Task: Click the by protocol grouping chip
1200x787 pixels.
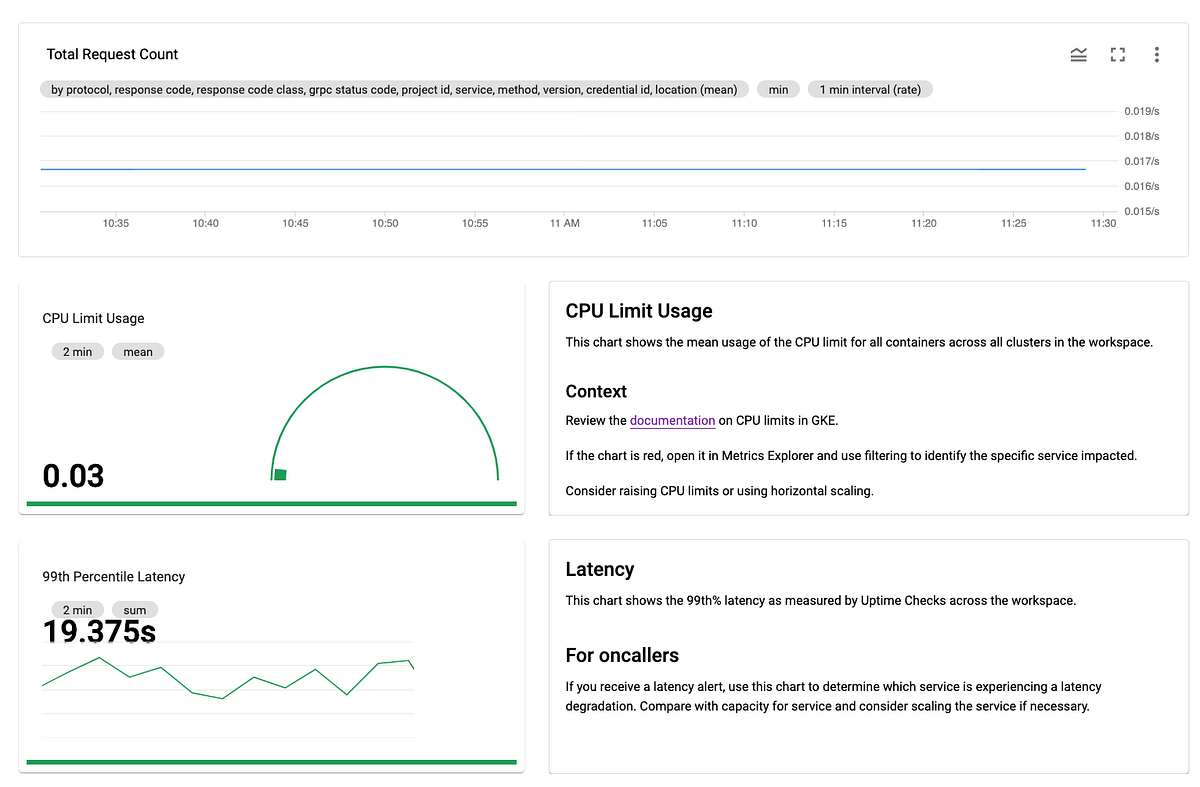Action: [393, 89]
